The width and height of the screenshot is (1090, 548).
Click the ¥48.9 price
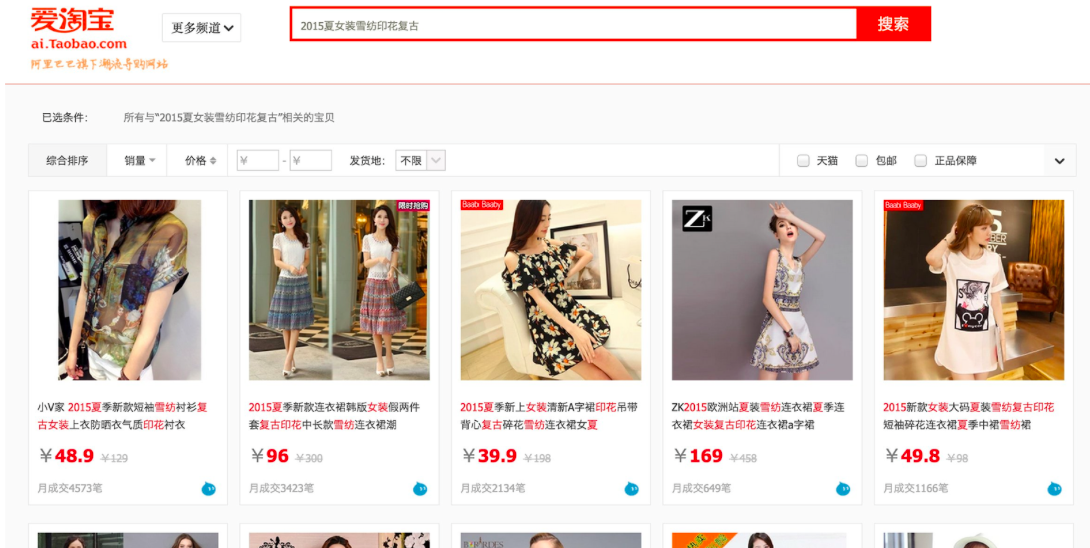click(x=66, y=456)
